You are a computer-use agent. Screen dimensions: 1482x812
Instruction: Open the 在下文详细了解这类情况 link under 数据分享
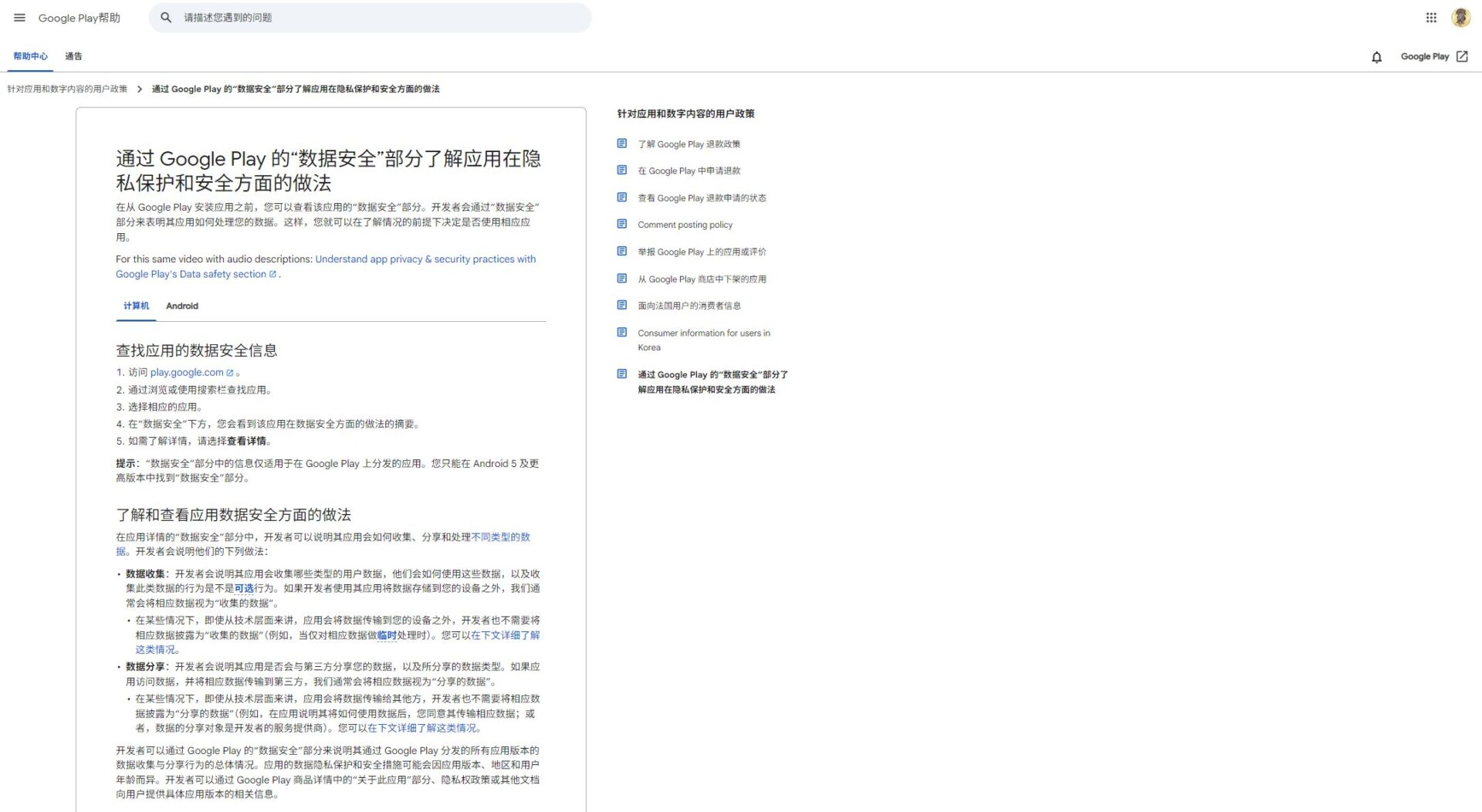point(422,729)
